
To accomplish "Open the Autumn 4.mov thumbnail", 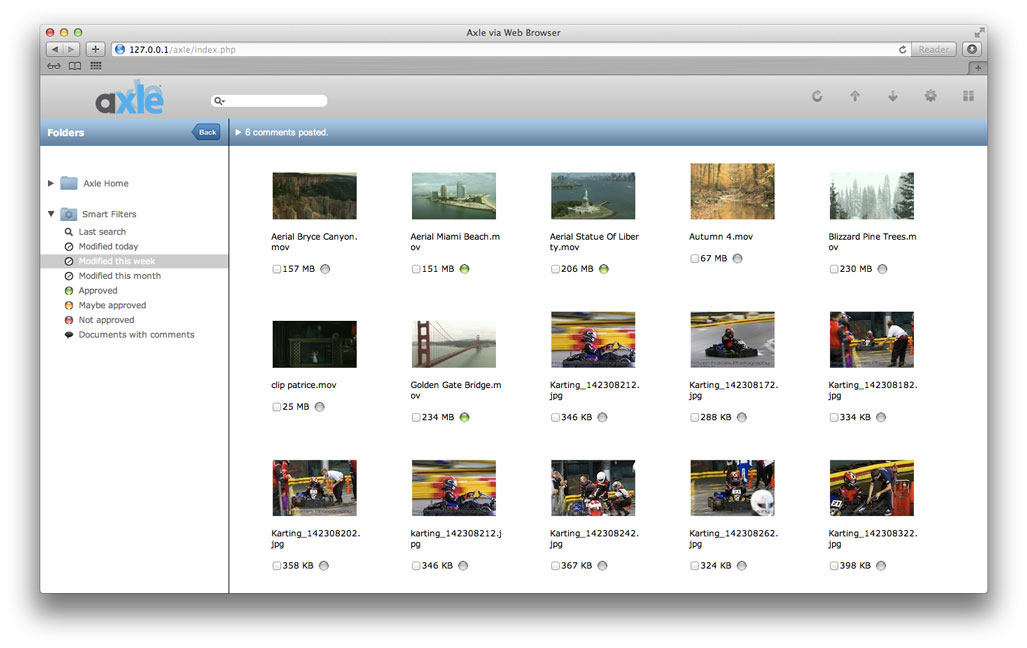I will click(732, 191).
